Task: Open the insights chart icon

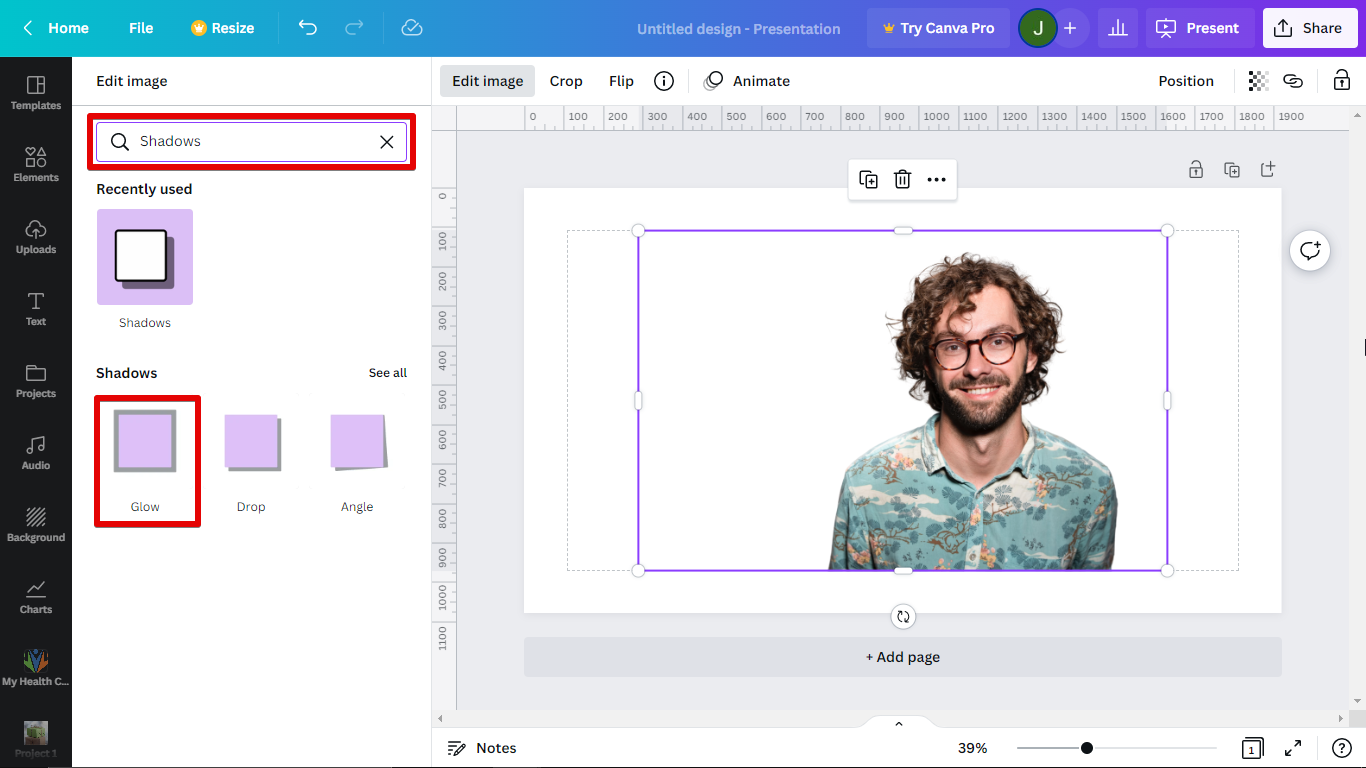Action: click(x=1118, y=28)
